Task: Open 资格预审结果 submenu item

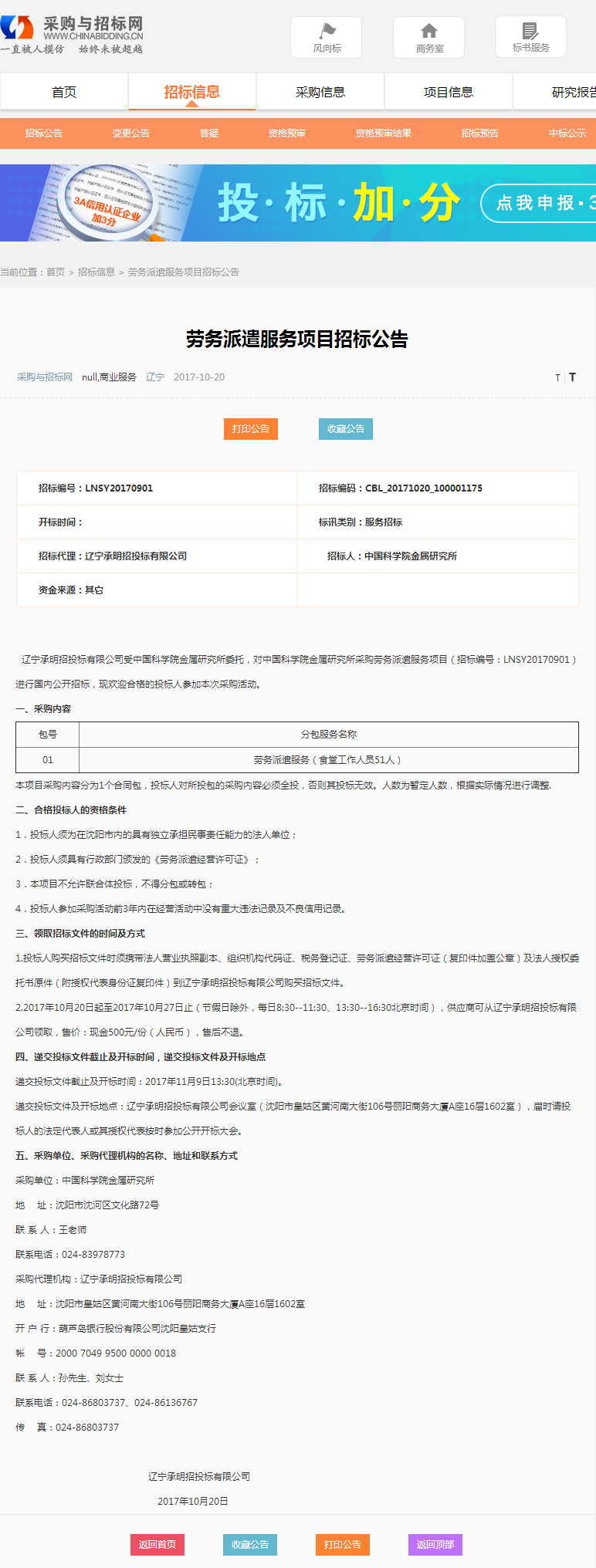Action: (384, 133)
